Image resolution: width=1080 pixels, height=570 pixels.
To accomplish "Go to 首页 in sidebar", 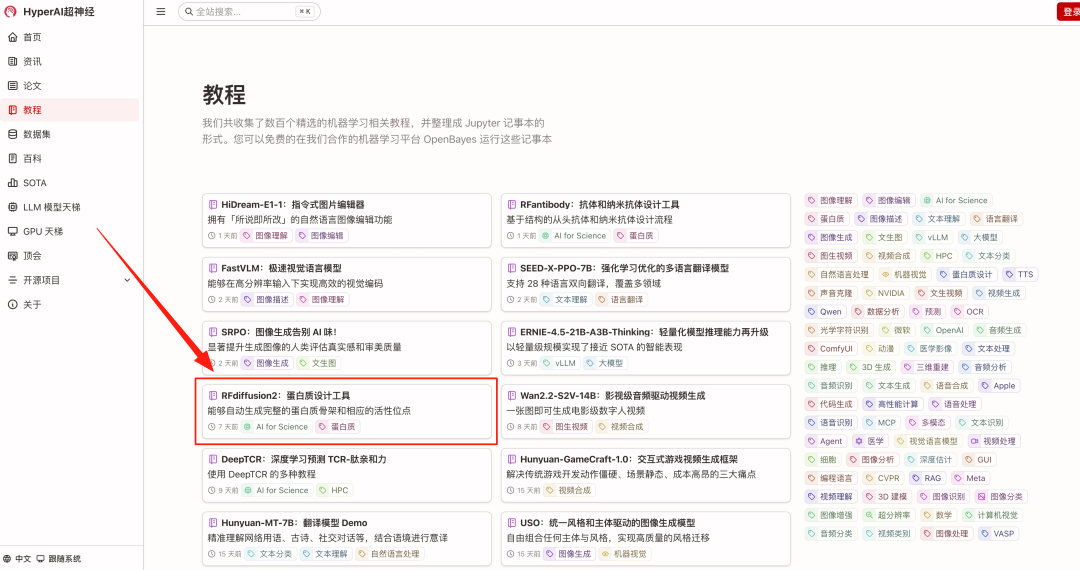I will point(70,37).
